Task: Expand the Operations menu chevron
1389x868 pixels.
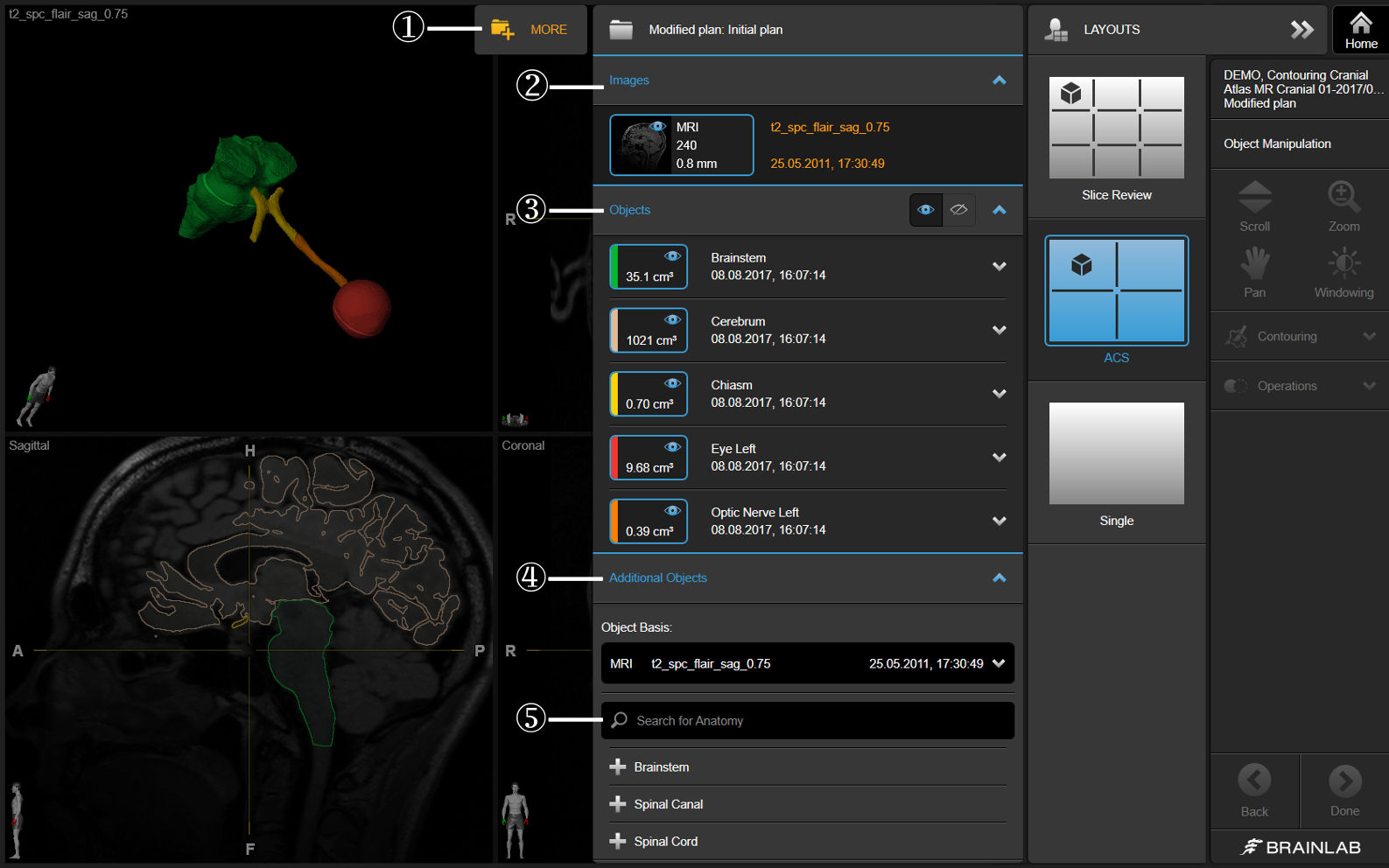Action: pos(1370,386)
